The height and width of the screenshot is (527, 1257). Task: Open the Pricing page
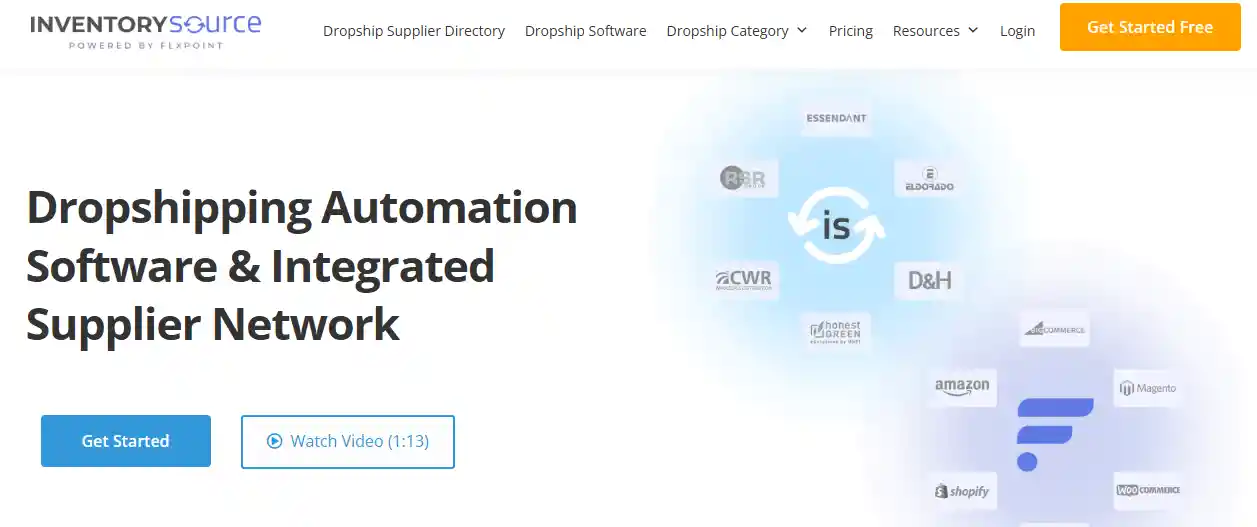(851, 31)
